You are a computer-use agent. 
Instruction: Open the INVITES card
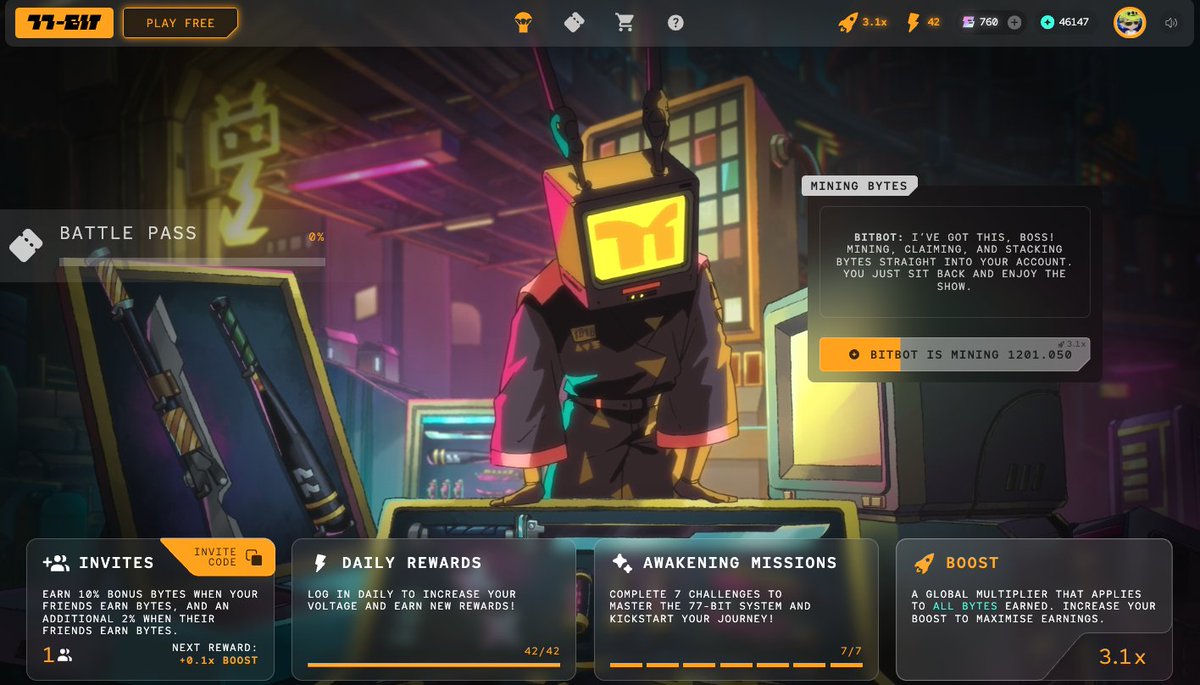(x=150, y=609)
